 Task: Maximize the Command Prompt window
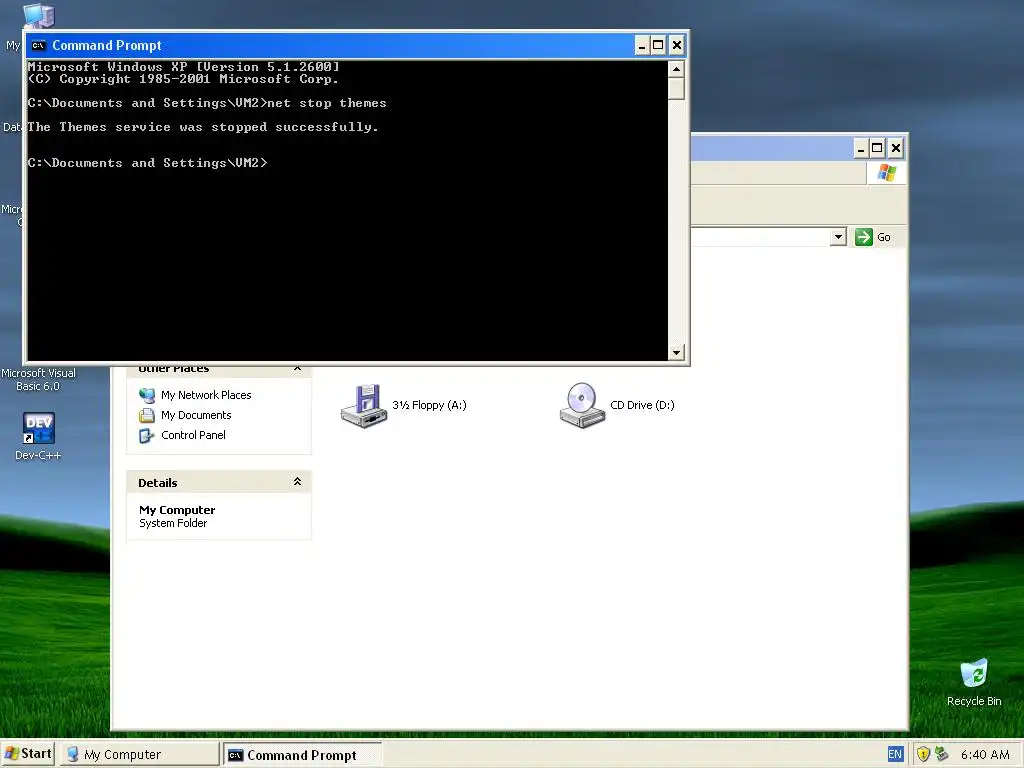pyautogui.click(x=658, y=45)
